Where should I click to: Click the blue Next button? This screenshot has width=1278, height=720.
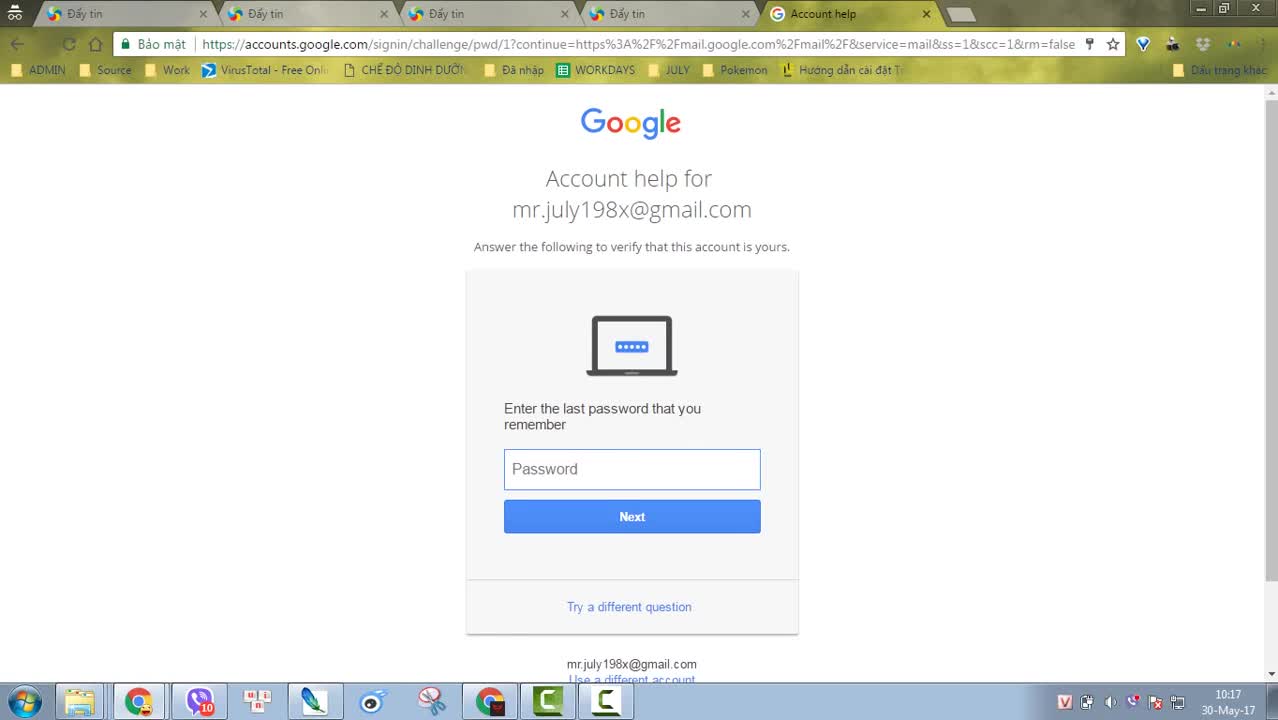632,517
